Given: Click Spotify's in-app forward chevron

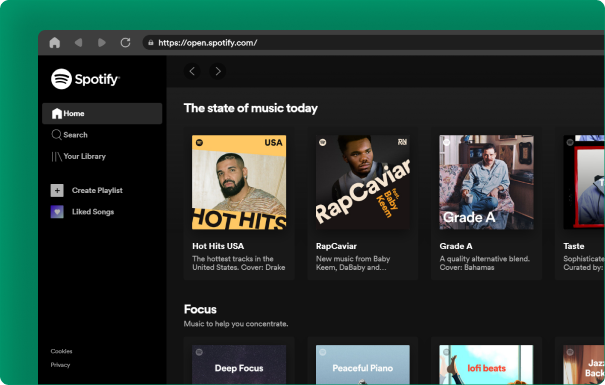Looking at the screenshot, I should click(x=218, y=71).
